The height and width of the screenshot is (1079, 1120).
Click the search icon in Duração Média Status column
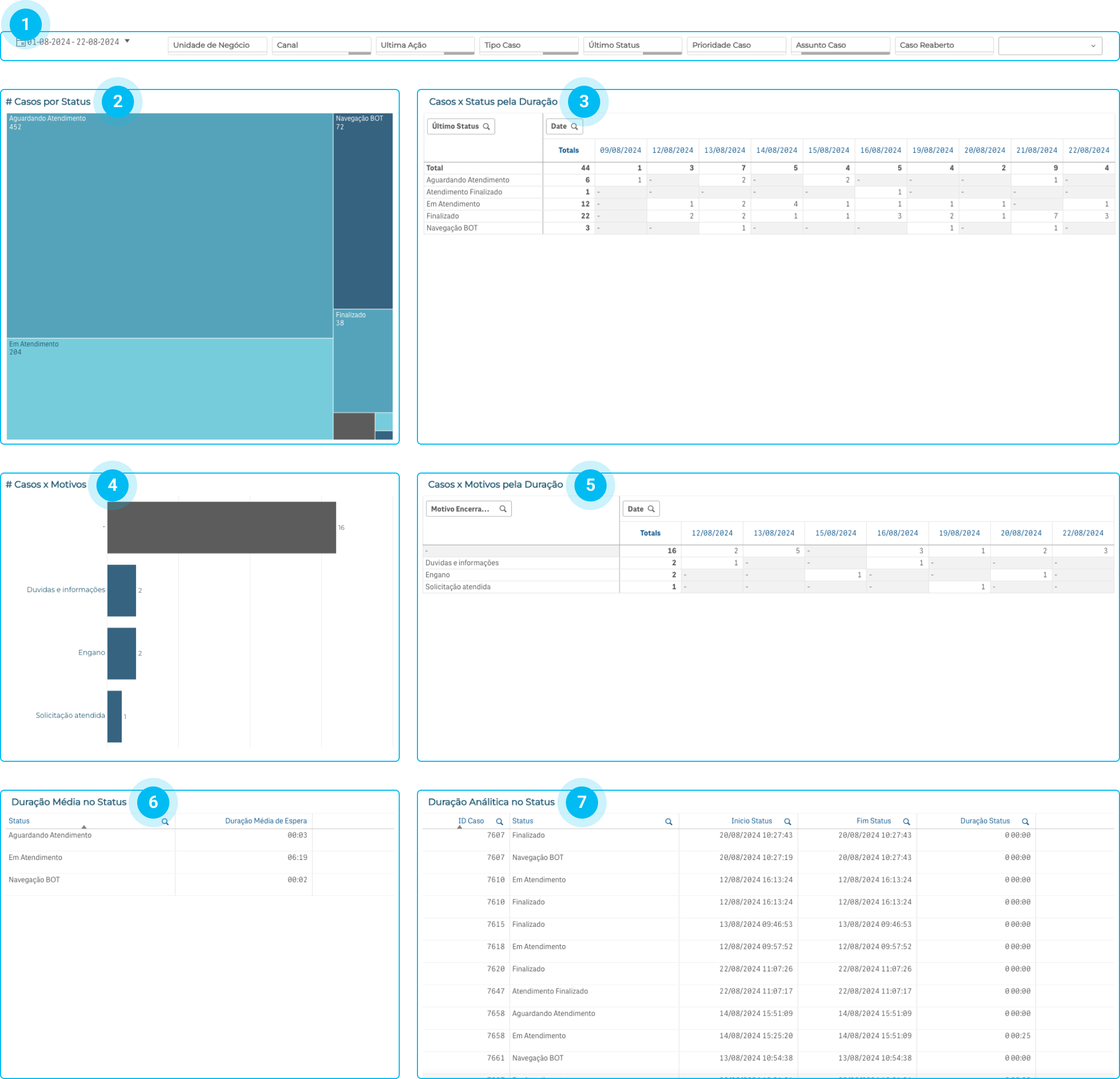[x=165, y=821]
